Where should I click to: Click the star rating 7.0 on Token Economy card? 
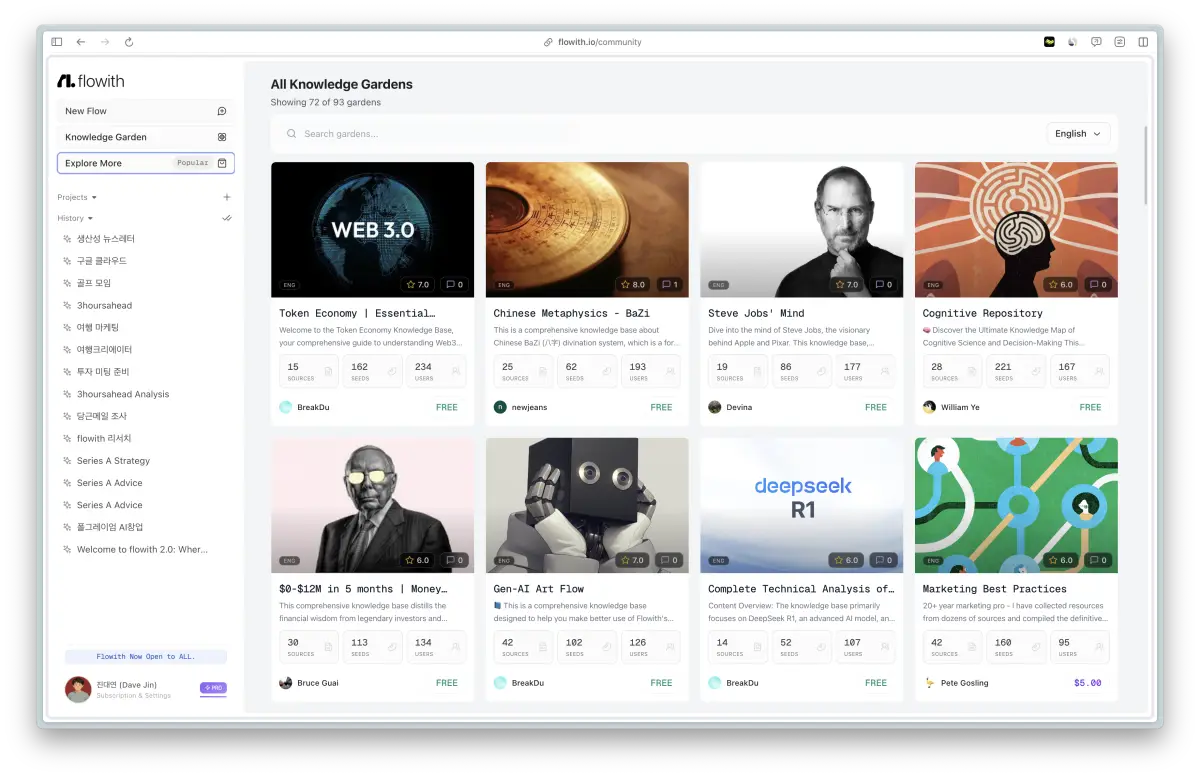click(418, 284)
